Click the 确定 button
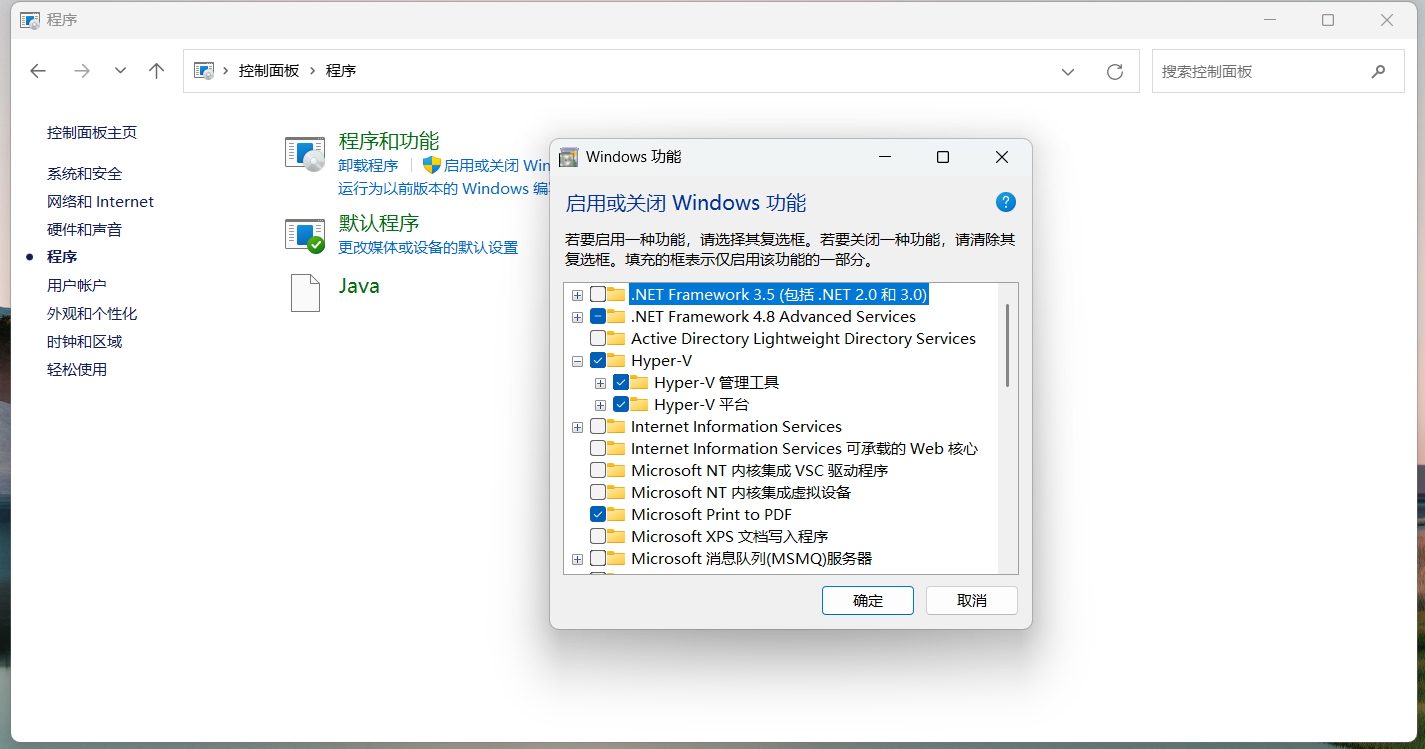Viewport: 1425px width, 749px height. click(x=868, y=600)
